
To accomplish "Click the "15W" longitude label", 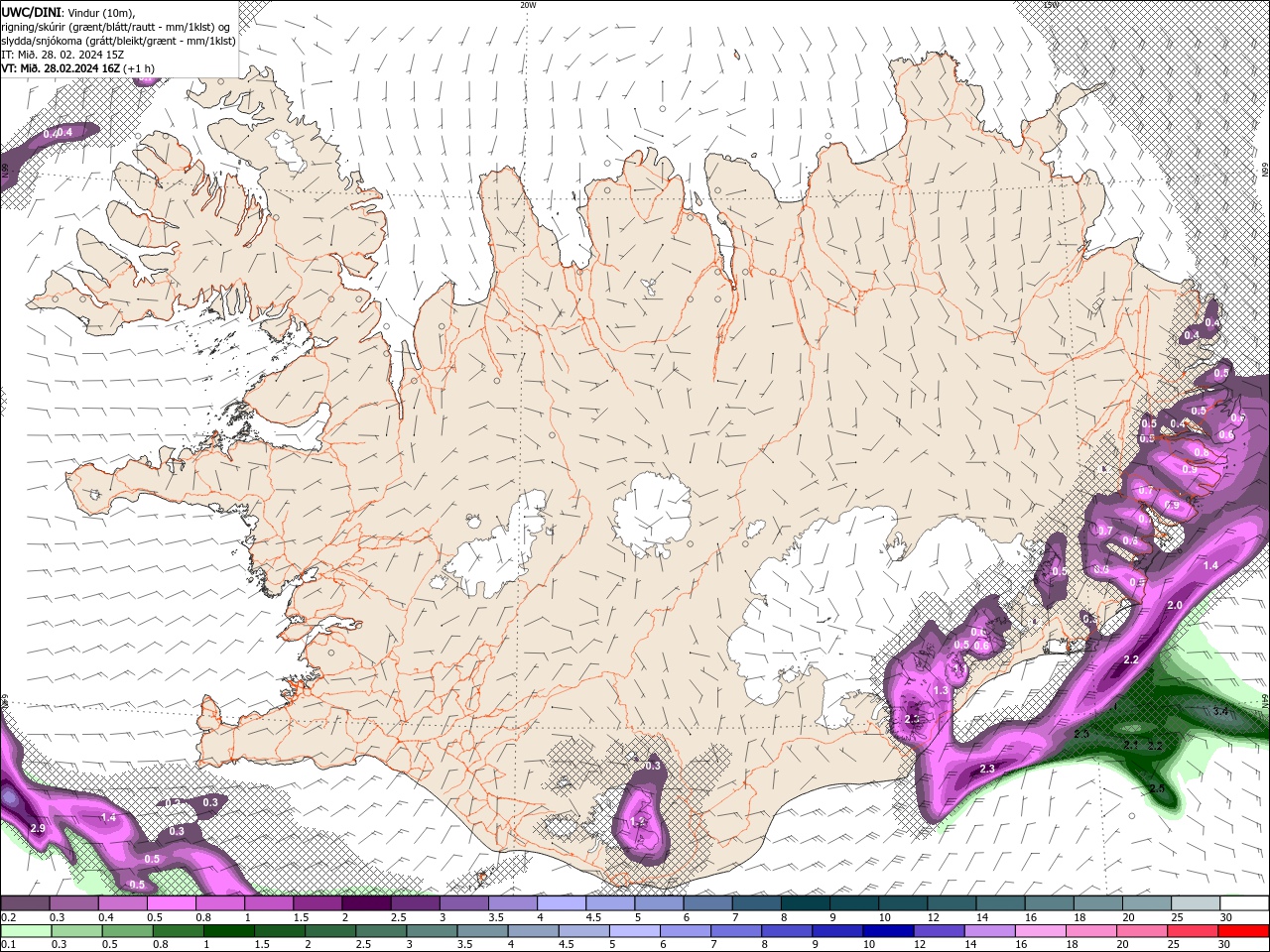I will click(1051, 5).
